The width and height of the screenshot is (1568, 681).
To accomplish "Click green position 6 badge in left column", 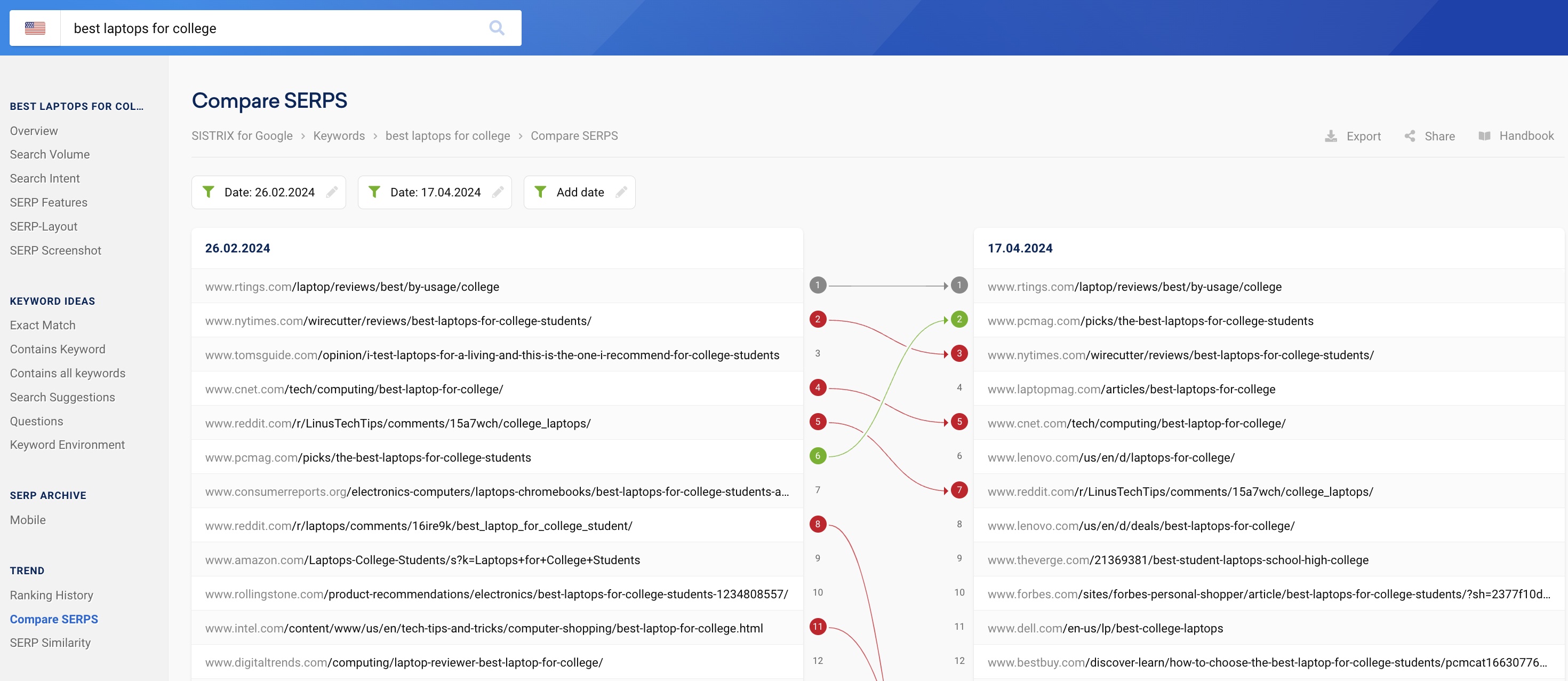I will (818, 456).
